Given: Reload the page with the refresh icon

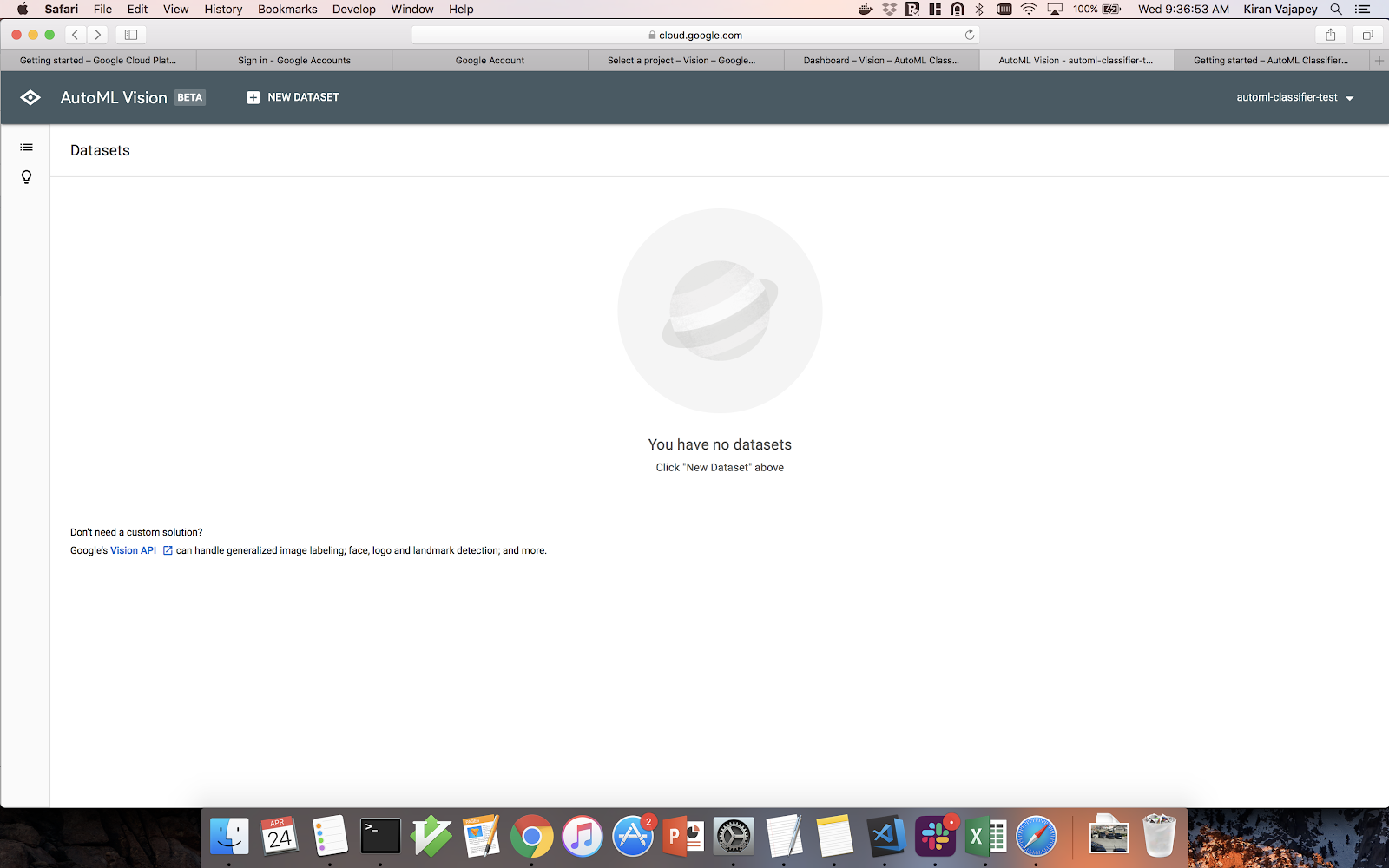Looking at the screenshot, I should [969, 35].
